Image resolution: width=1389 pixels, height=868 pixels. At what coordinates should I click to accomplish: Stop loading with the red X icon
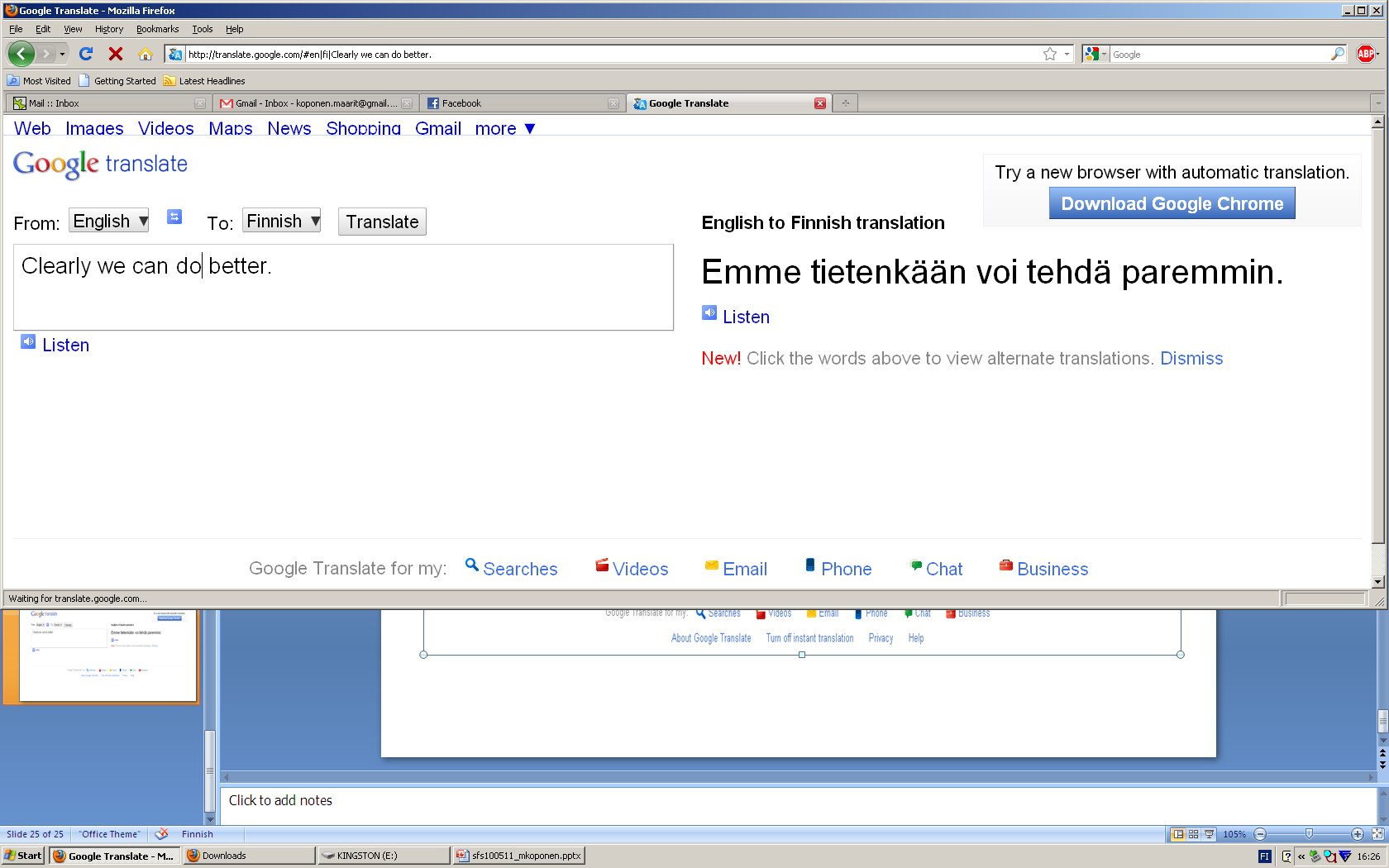[x=116, y=54]
